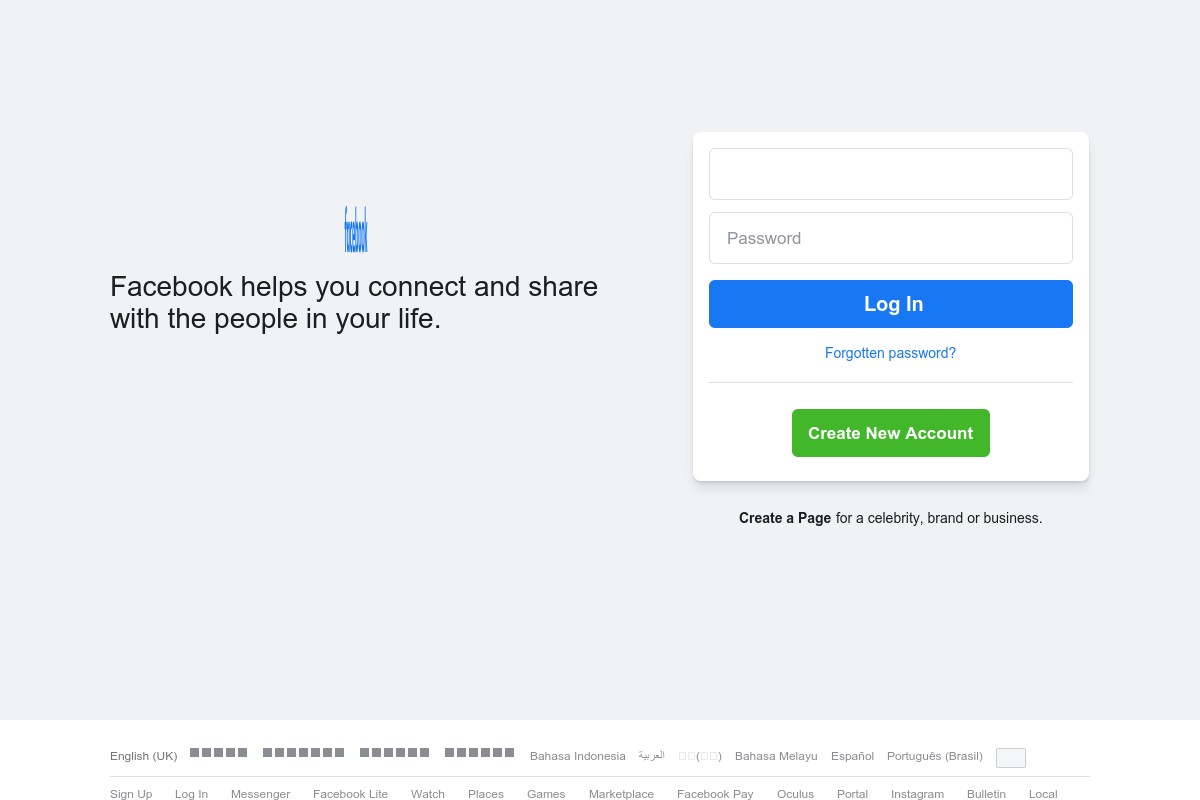1200x800 pixels.
Task: Open the Create a Page link
Action: (785, 518)
